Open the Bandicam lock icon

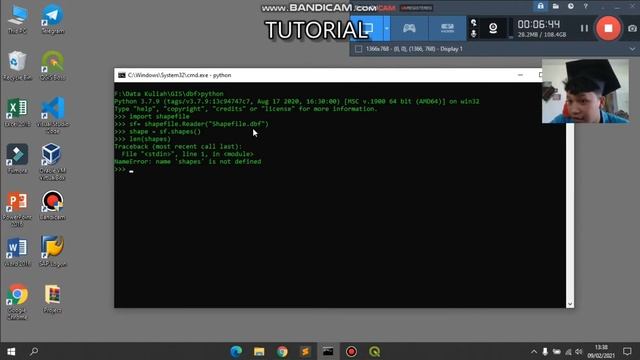coord(540,6)
